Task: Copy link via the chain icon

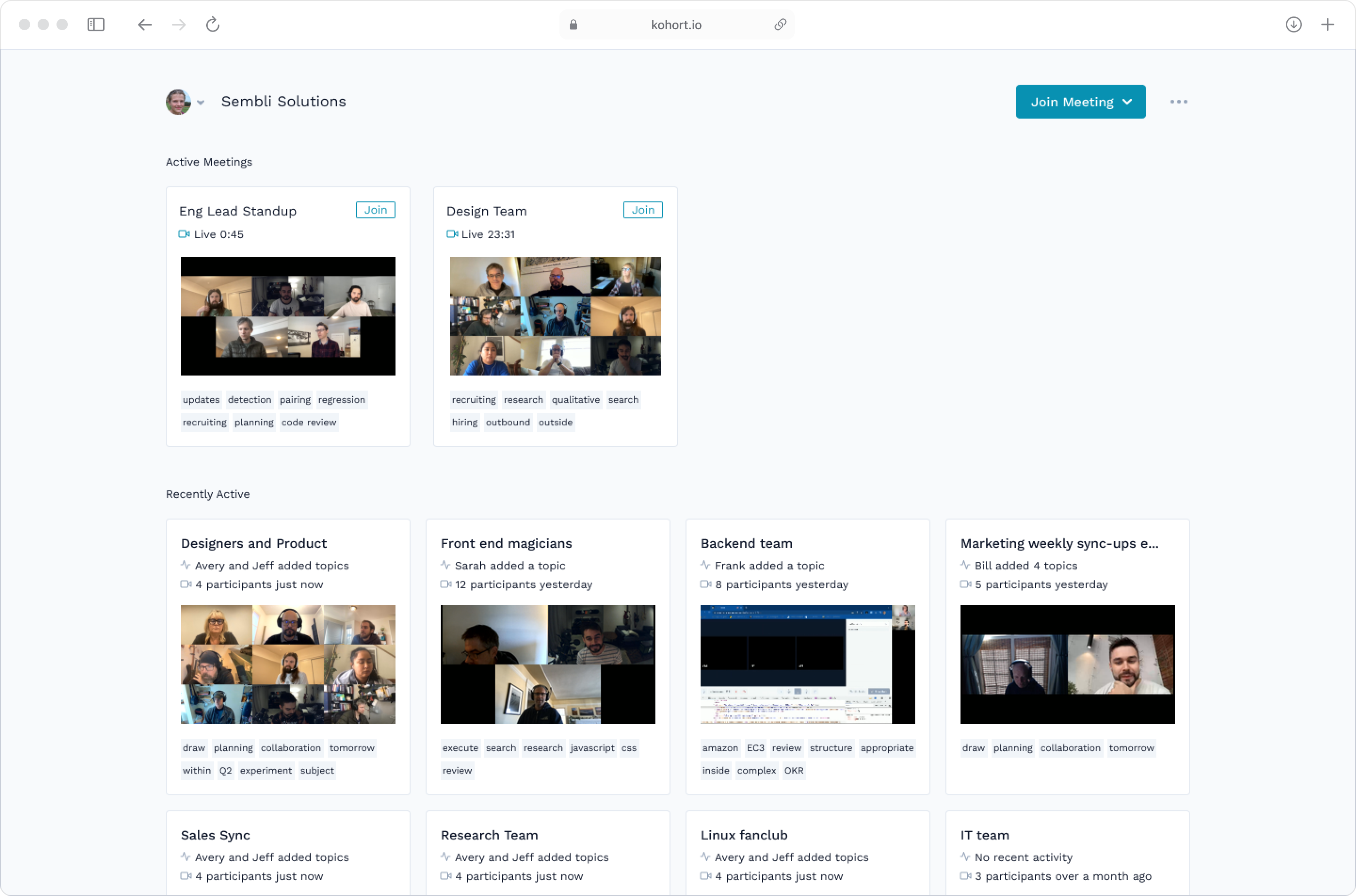Action: click(780, 24)
